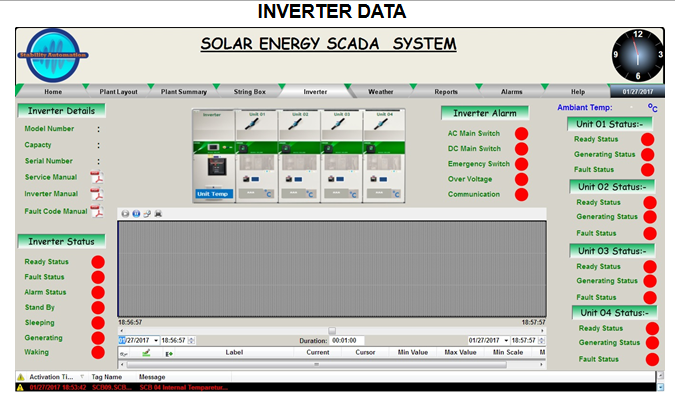Click the Communication alarm indicator

pyautogui.click(x=521, y=195)
